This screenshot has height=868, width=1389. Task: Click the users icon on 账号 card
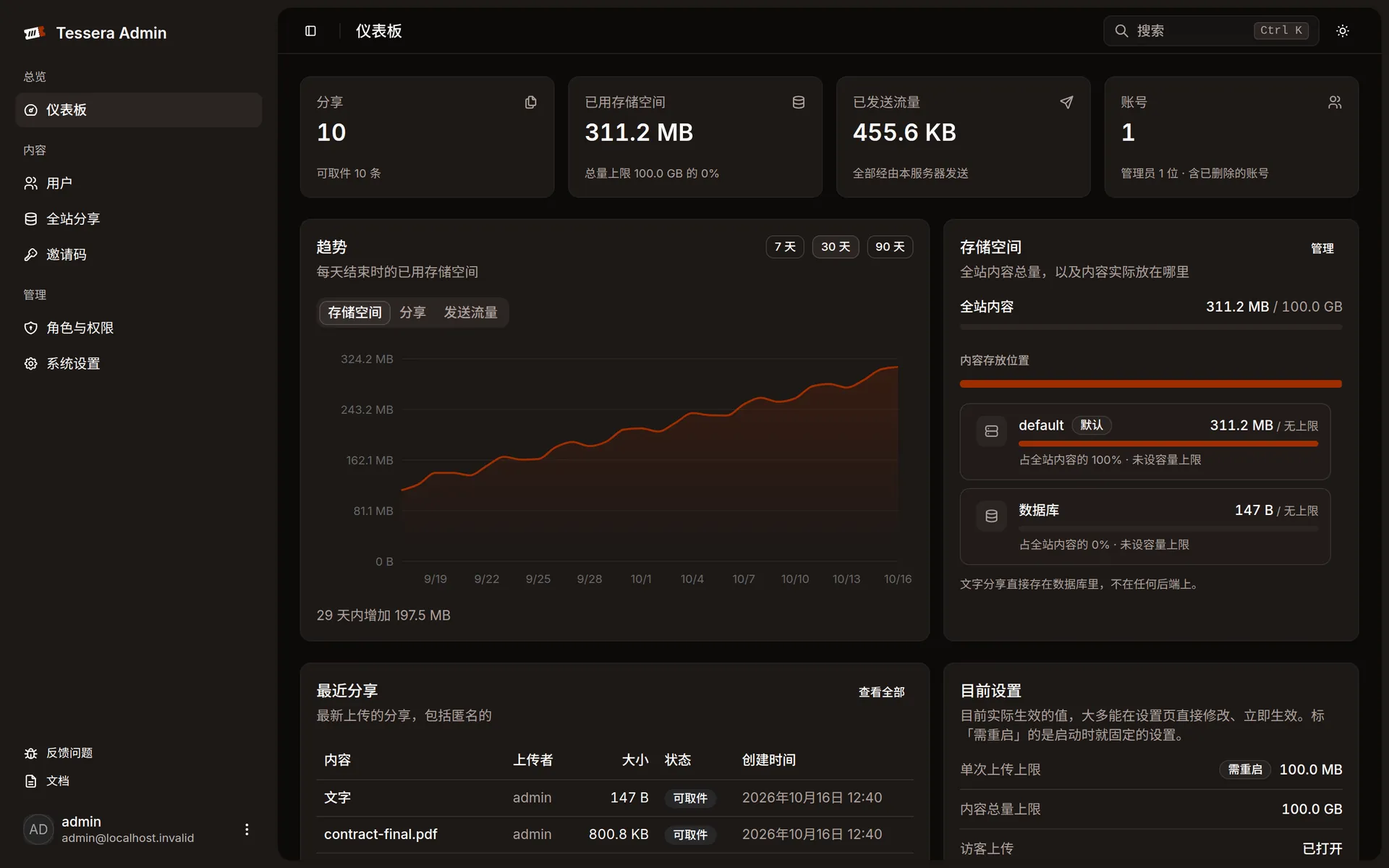(1335, 103)
